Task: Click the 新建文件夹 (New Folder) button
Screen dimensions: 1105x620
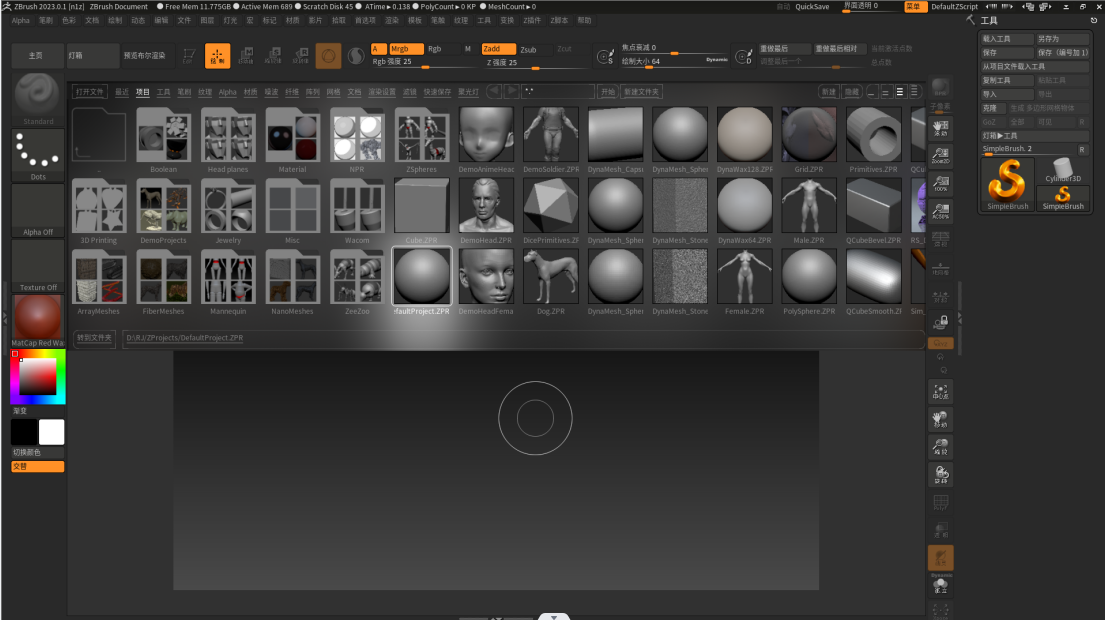Action: point(641,92)
